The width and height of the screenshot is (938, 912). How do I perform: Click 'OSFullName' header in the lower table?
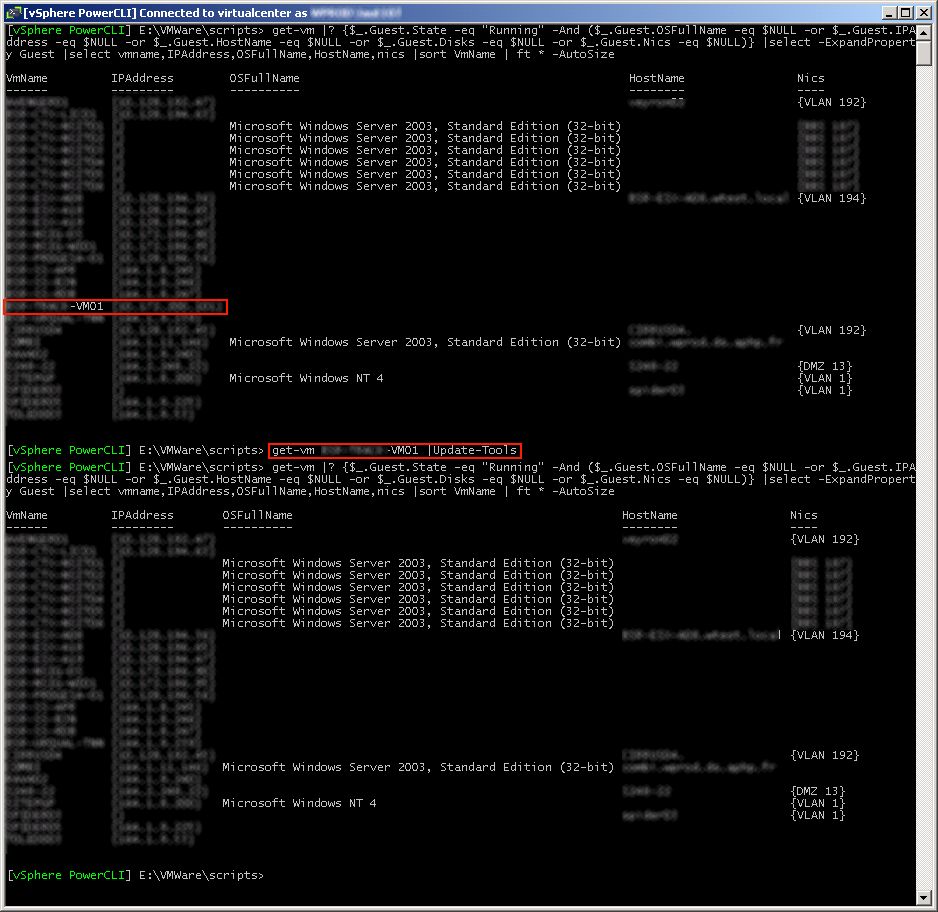click(x=257, y=515)
